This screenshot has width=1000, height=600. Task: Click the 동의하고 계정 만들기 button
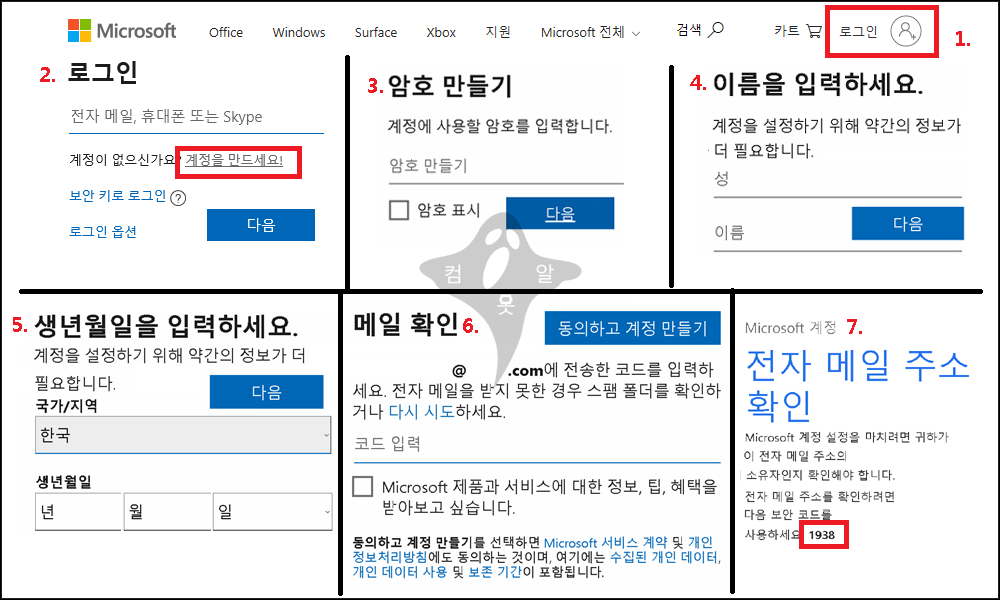pos(633,328)
